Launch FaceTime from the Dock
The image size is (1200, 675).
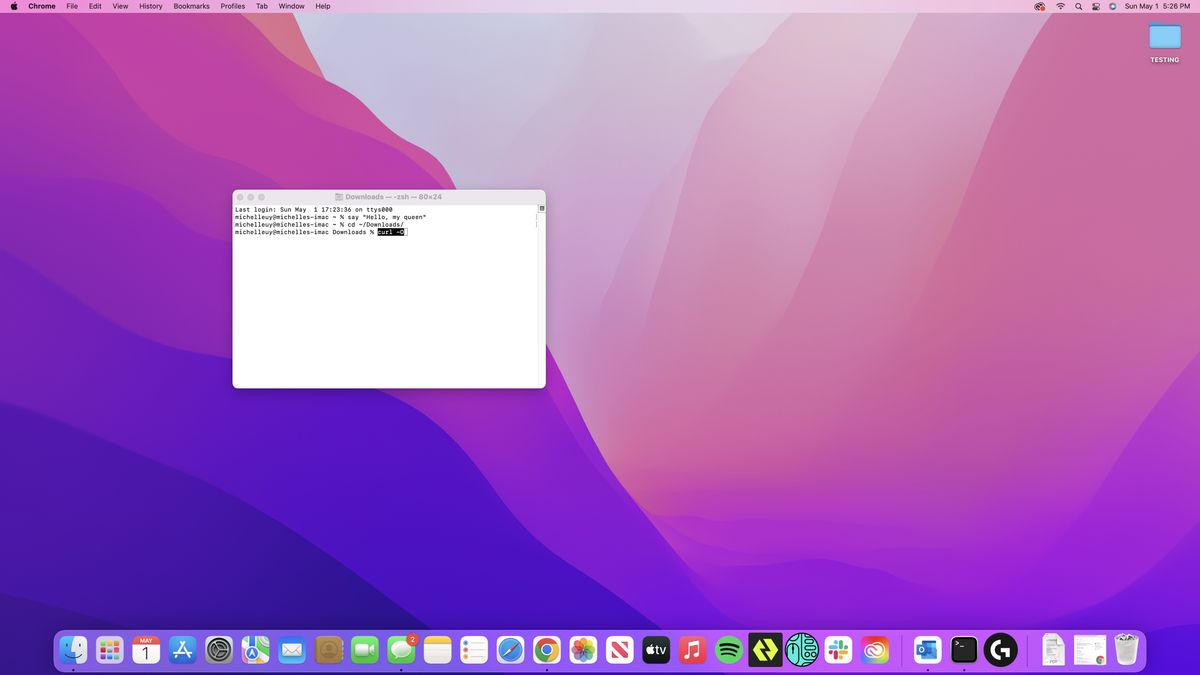[x=365, y=650]
